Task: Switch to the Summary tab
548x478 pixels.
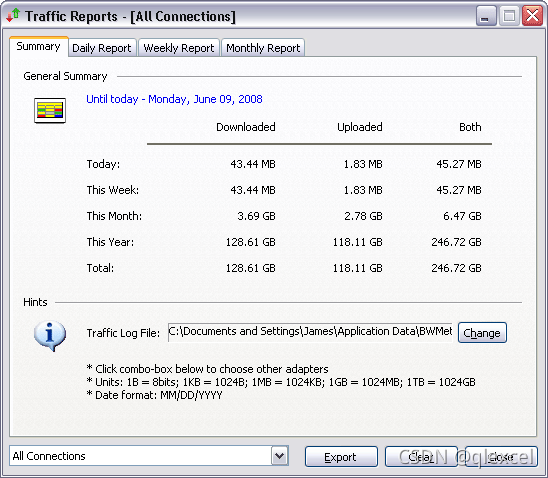Action: (x=38, y=46)
